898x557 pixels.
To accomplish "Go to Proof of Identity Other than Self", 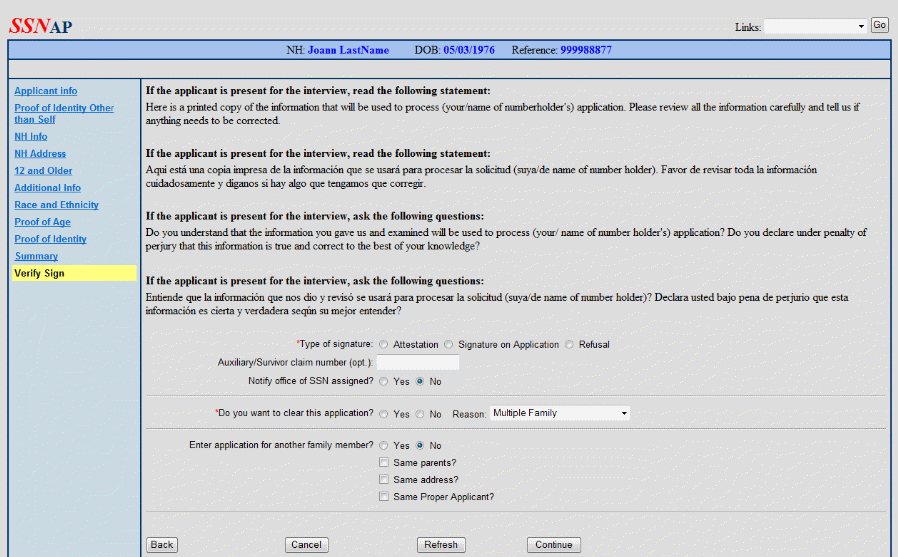I will (x=64, y=113).
